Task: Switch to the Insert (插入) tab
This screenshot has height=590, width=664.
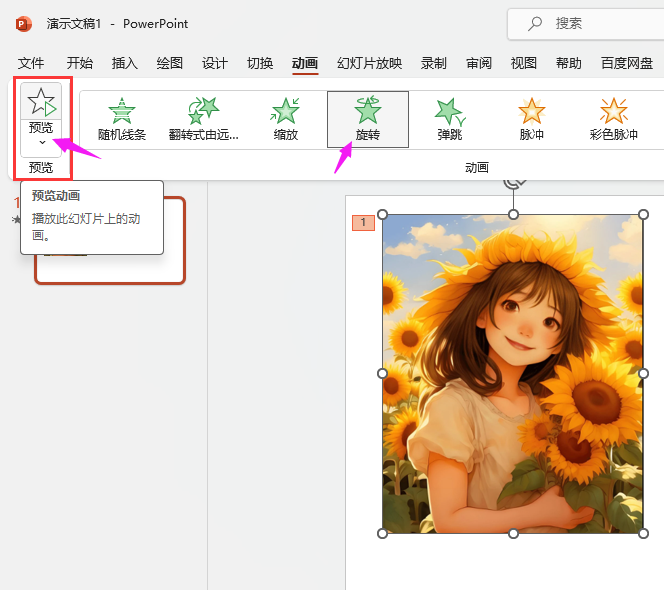Action: tap(124, 63)
